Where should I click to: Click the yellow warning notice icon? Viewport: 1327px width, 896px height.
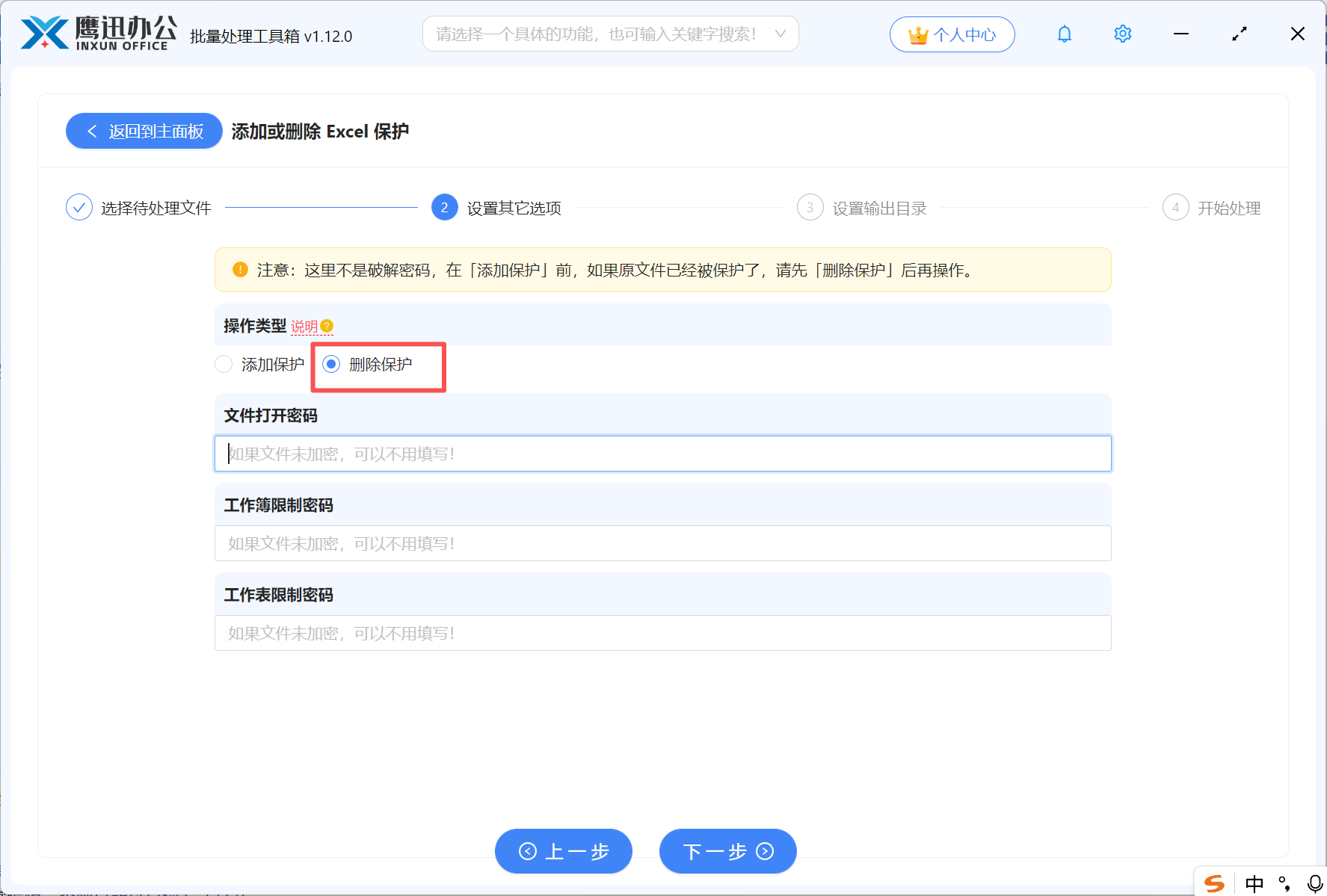(x=240, y=270)
